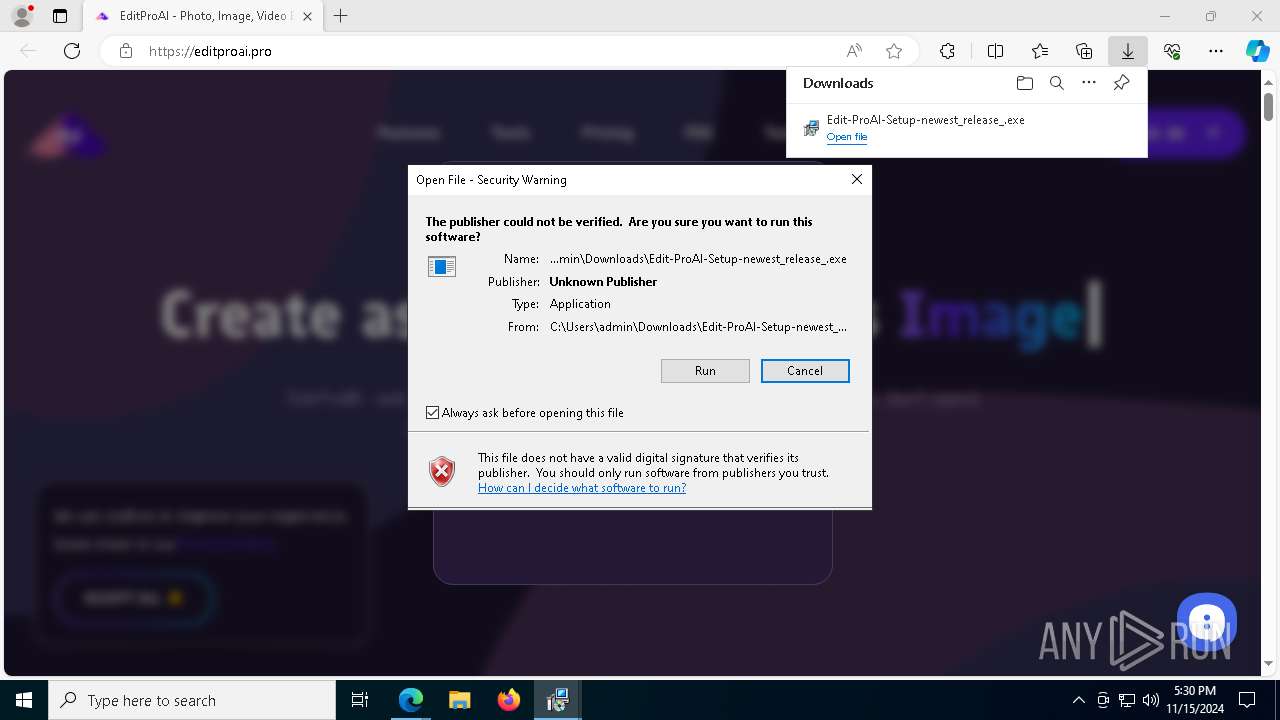This screenshot has width=1280, height=720.
Task: Open Downloads folder icon in panel
Action: click(x=1024, y=83)
